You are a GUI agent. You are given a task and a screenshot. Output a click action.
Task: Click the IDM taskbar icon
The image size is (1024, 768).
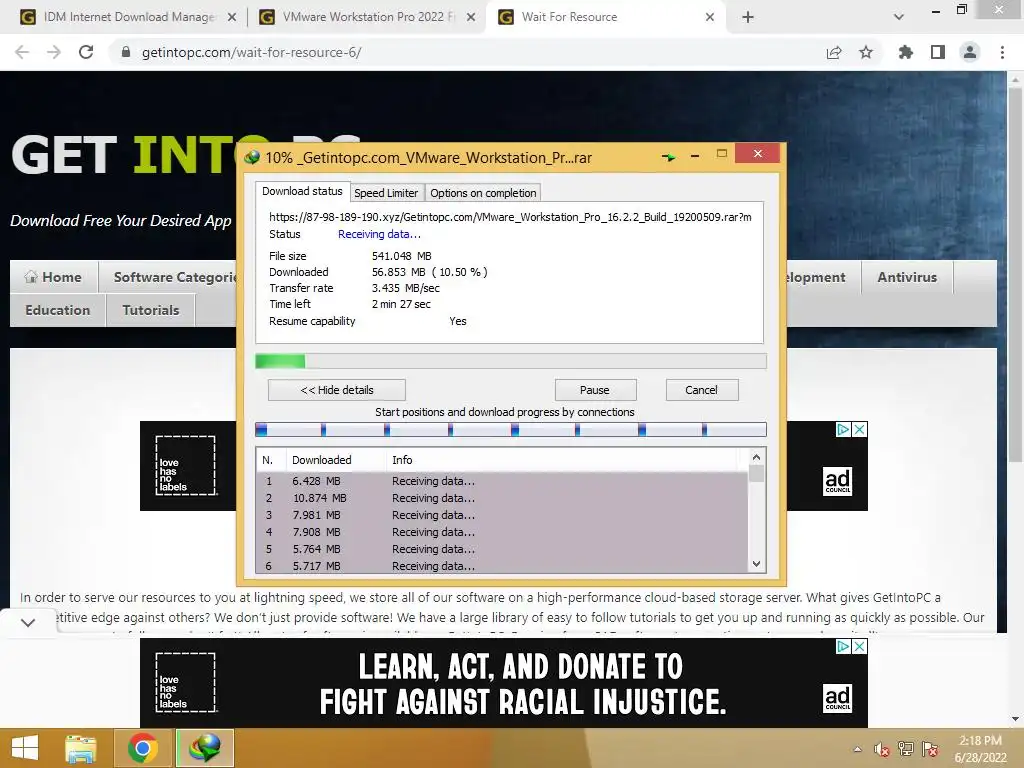tap(204, 748)
